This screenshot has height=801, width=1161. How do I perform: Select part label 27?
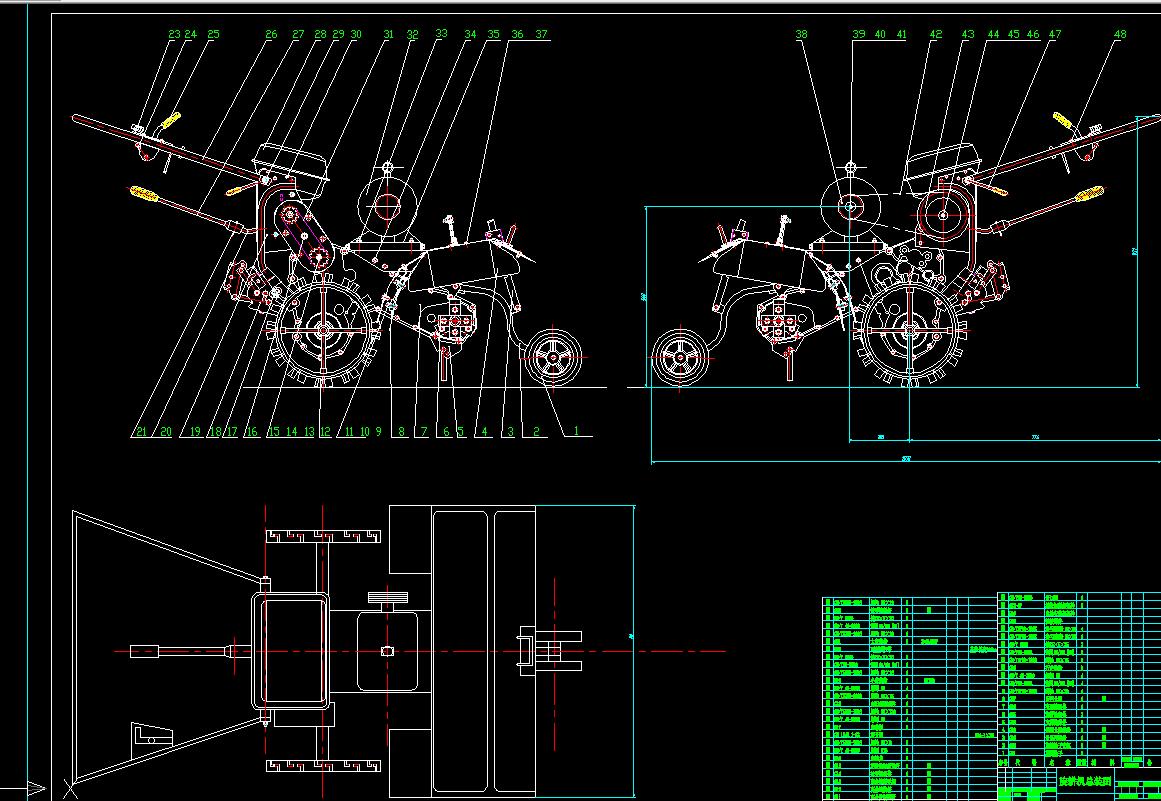pos(298,34)
